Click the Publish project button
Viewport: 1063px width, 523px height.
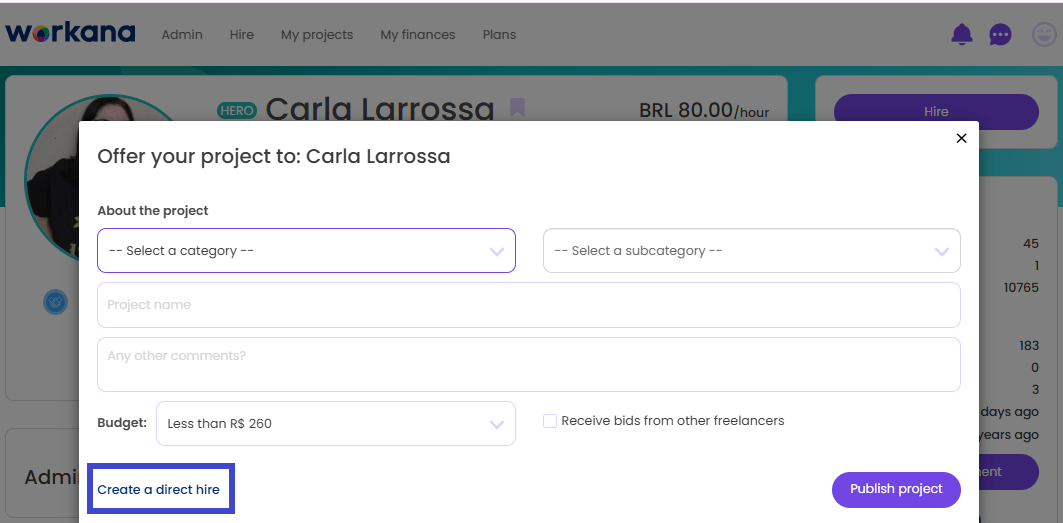pos(896,490)
